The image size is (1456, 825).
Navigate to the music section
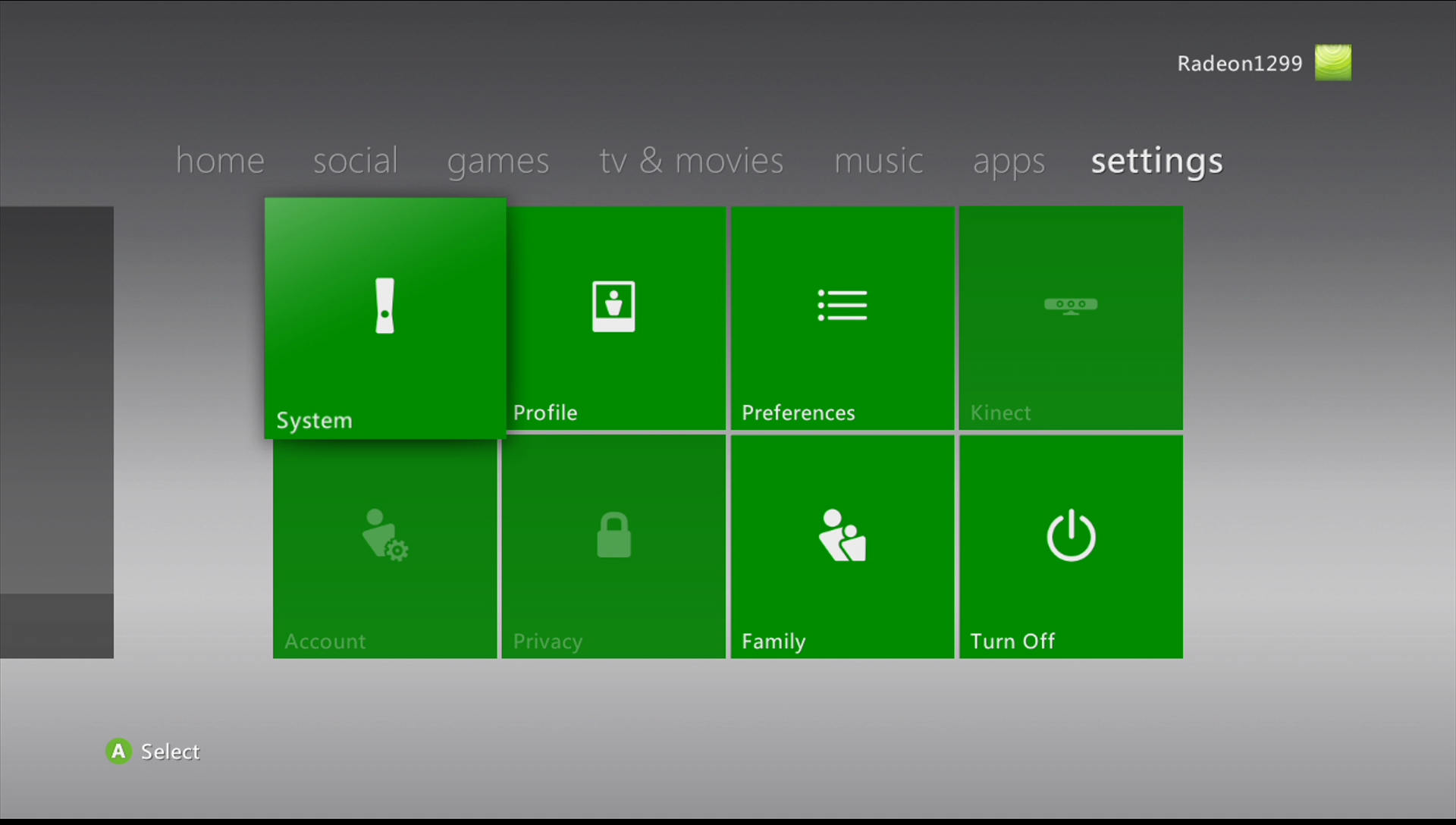[880, 159]
